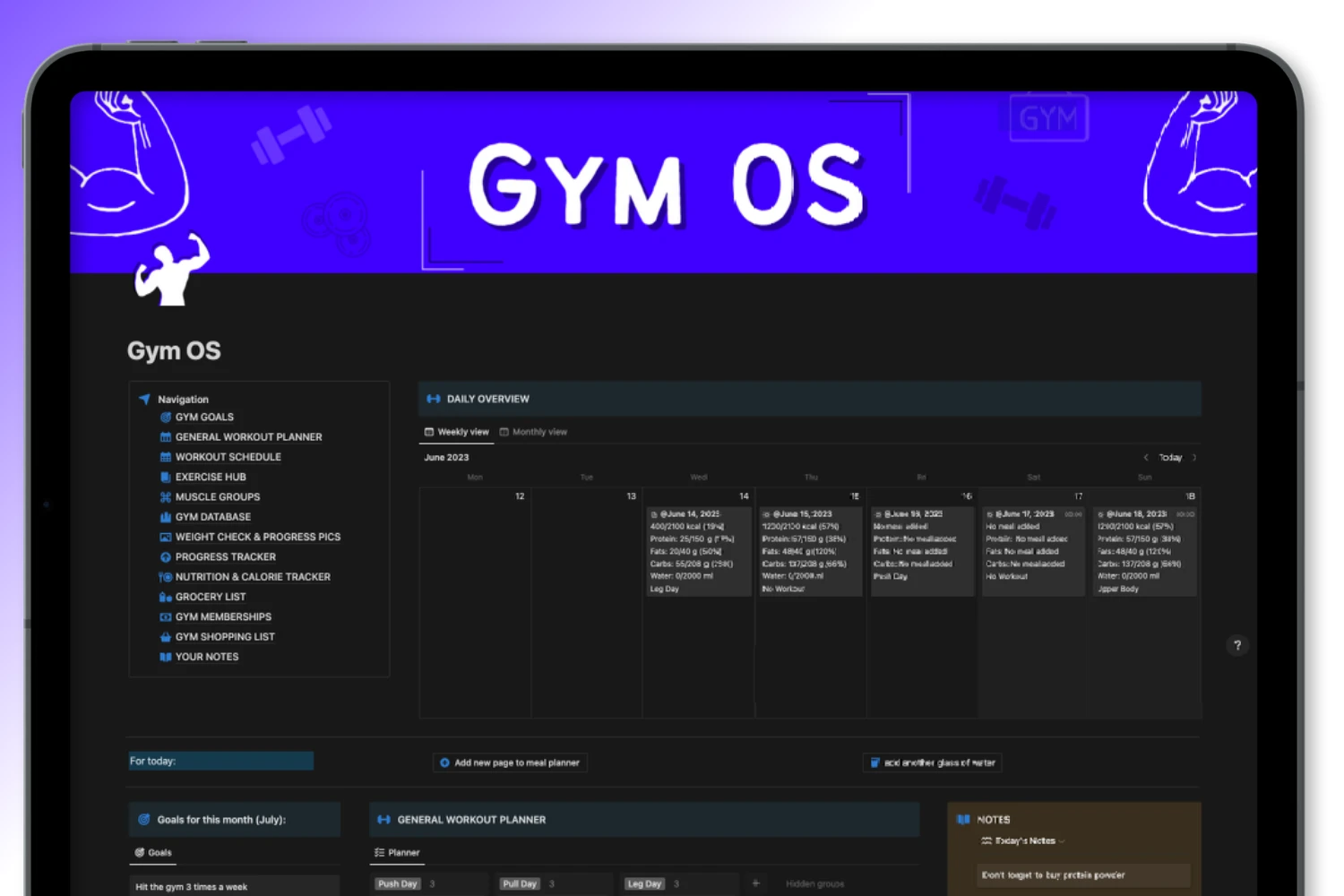
Task: Click the PROGRESS TRACKER icon
Action: coord(166,557)
